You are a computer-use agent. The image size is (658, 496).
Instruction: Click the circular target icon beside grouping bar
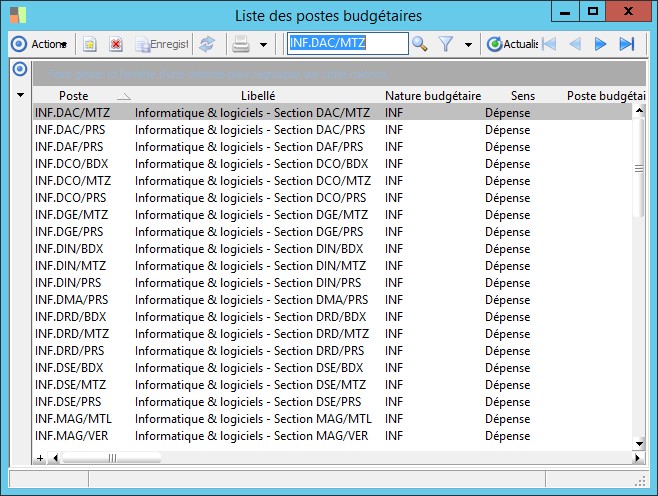pyautogui.click(x=20, y=69)
